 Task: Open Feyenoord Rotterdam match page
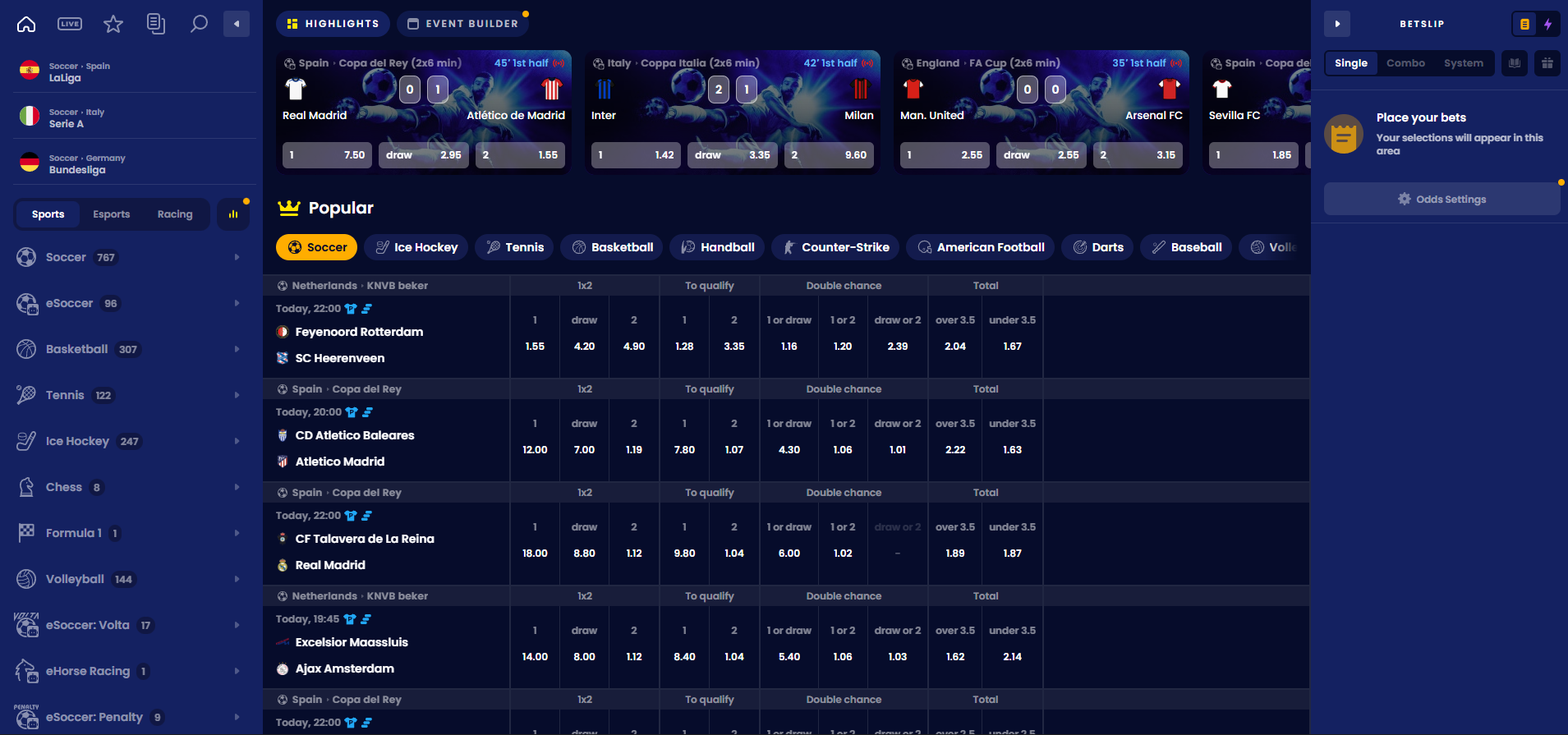click(x=359, y=332)
